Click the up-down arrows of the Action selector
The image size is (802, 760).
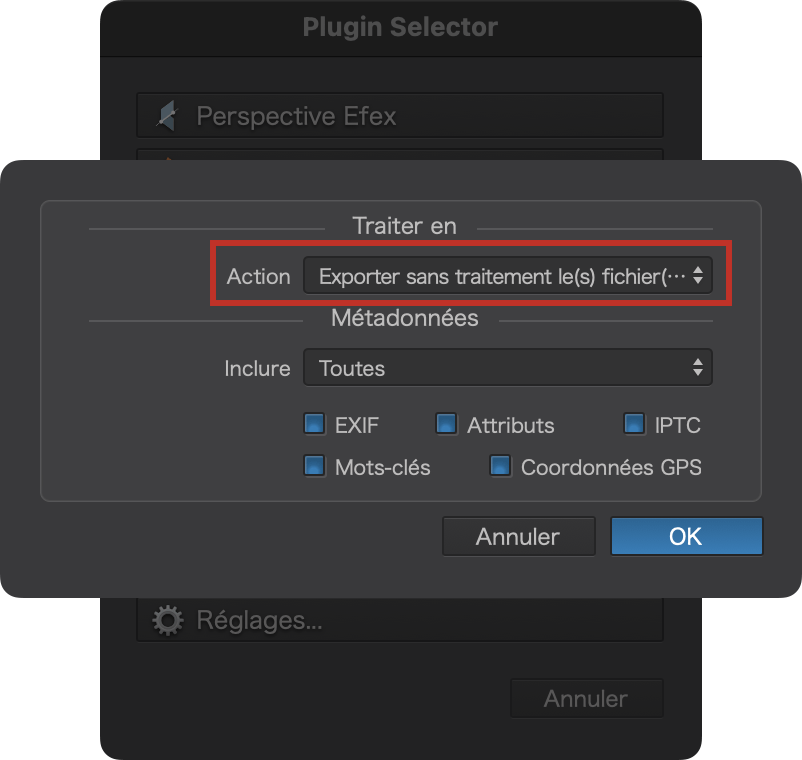point(698,276)
